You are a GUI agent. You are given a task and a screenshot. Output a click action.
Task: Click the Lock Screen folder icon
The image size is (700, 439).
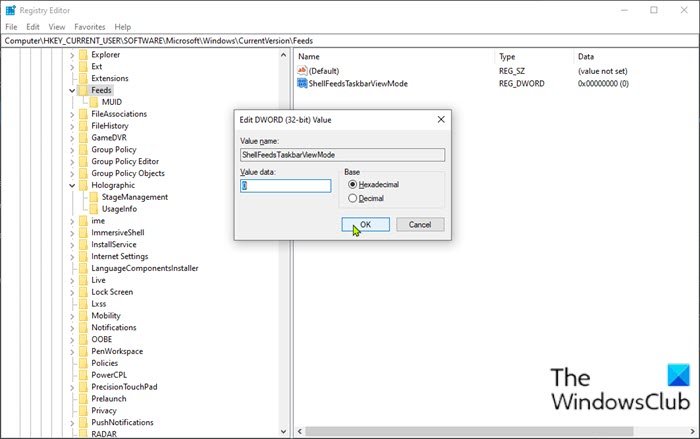click(83, 292)
